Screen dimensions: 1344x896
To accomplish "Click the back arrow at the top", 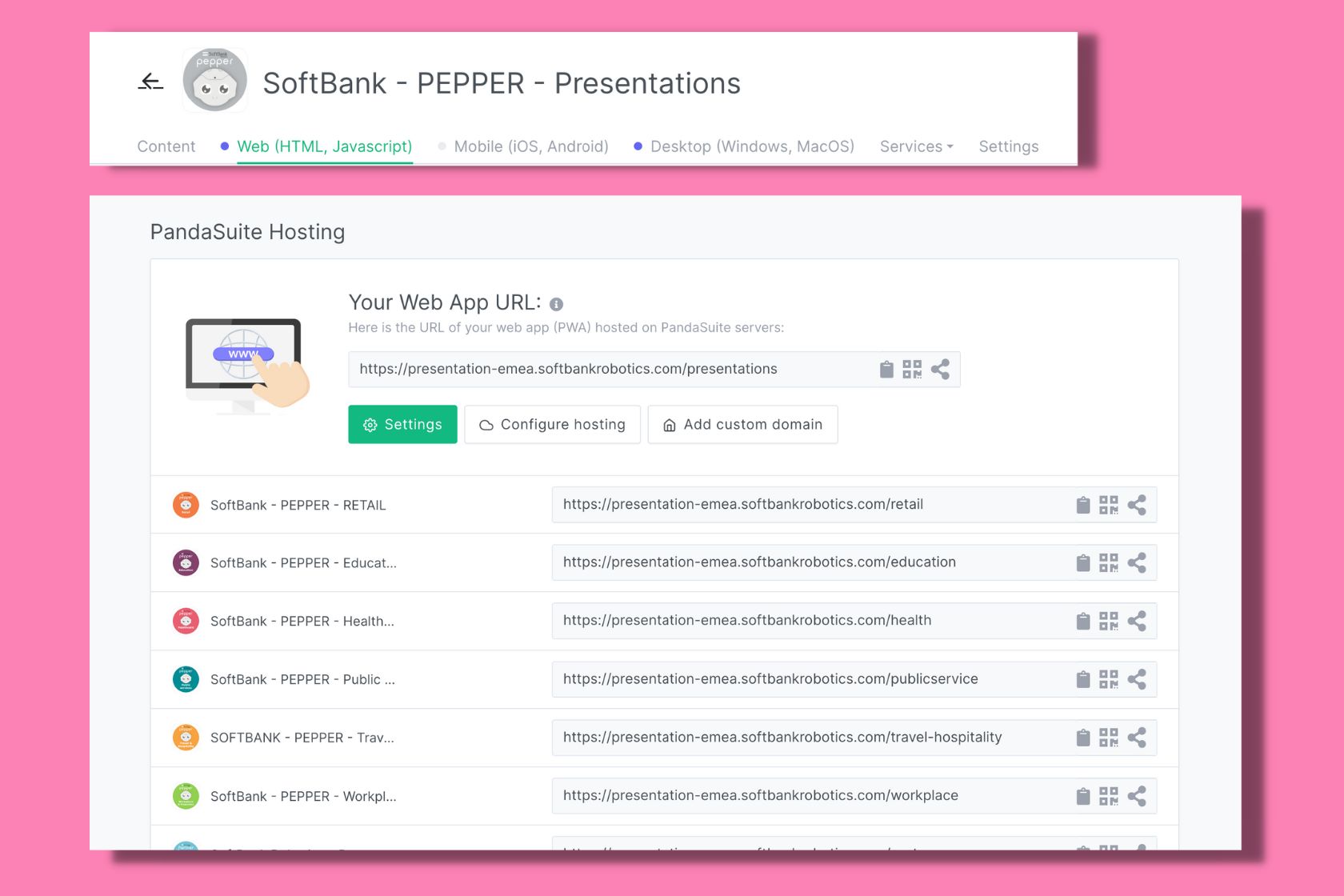I will click(150, 82).
